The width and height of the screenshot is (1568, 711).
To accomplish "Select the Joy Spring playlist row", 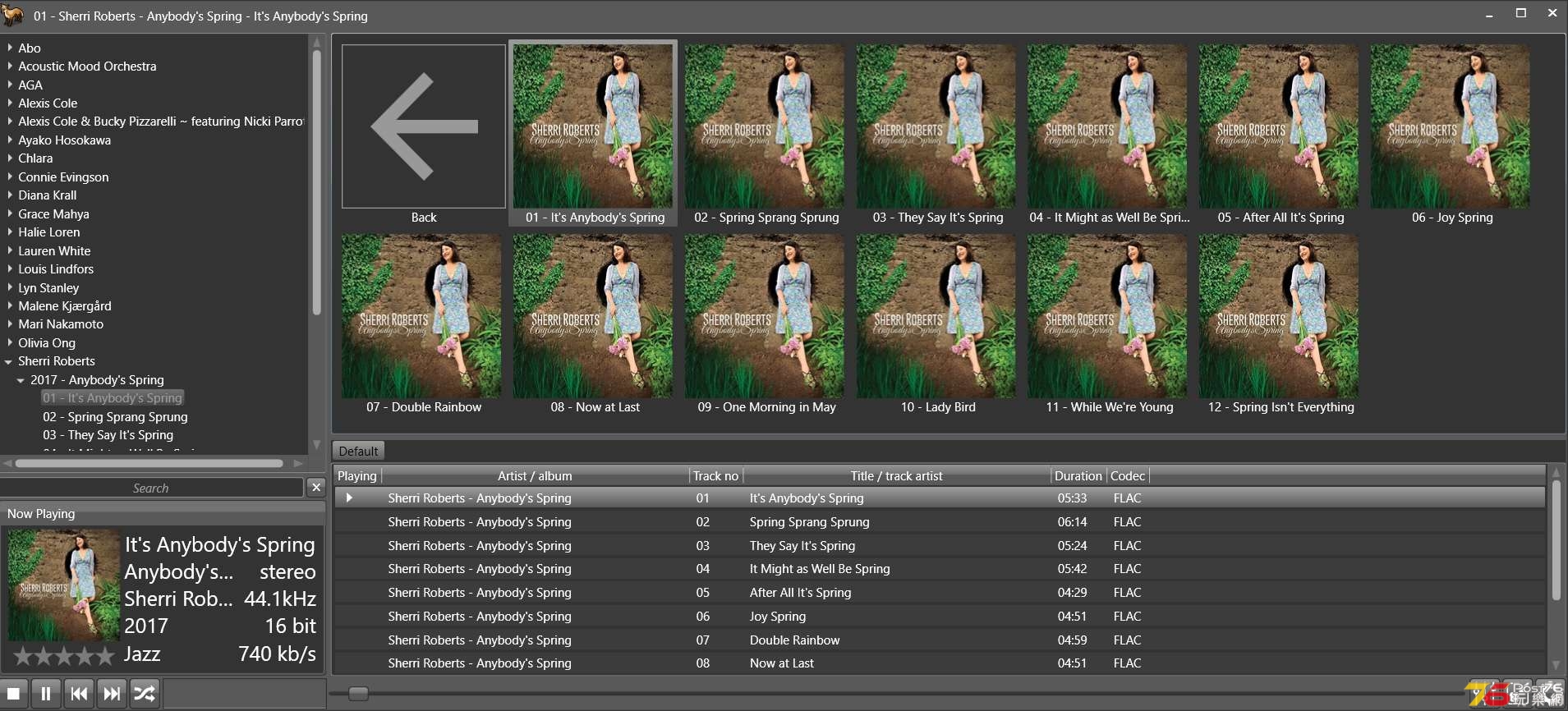I will [x=940, y=616].
